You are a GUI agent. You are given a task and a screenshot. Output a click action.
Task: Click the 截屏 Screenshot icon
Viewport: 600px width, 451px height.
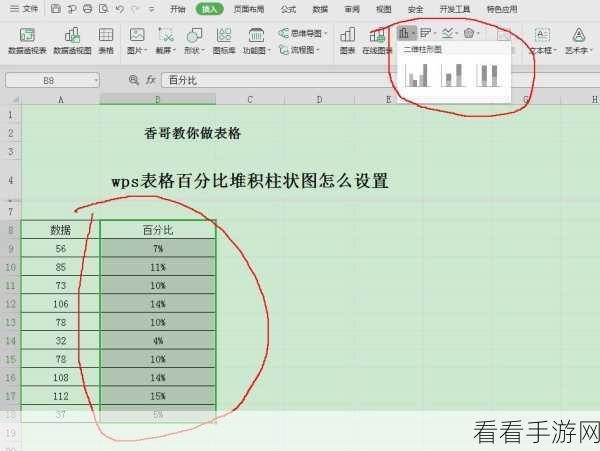tap(166, 35)
